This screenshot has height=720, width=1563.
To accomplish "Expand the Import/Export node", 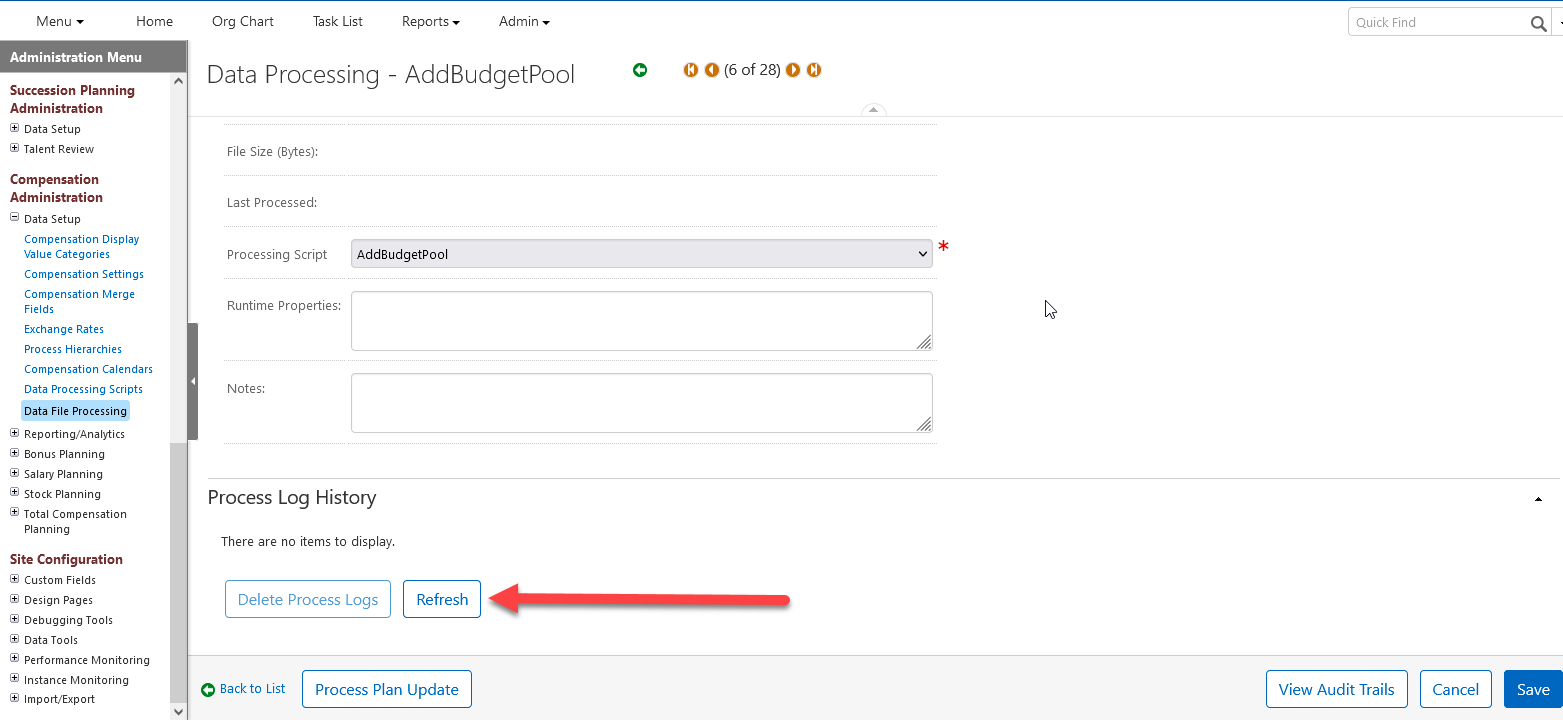I will point(14,698).
